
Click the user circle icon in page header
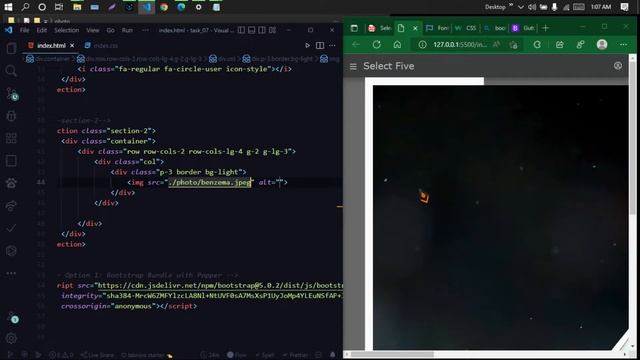coord(618,66)
